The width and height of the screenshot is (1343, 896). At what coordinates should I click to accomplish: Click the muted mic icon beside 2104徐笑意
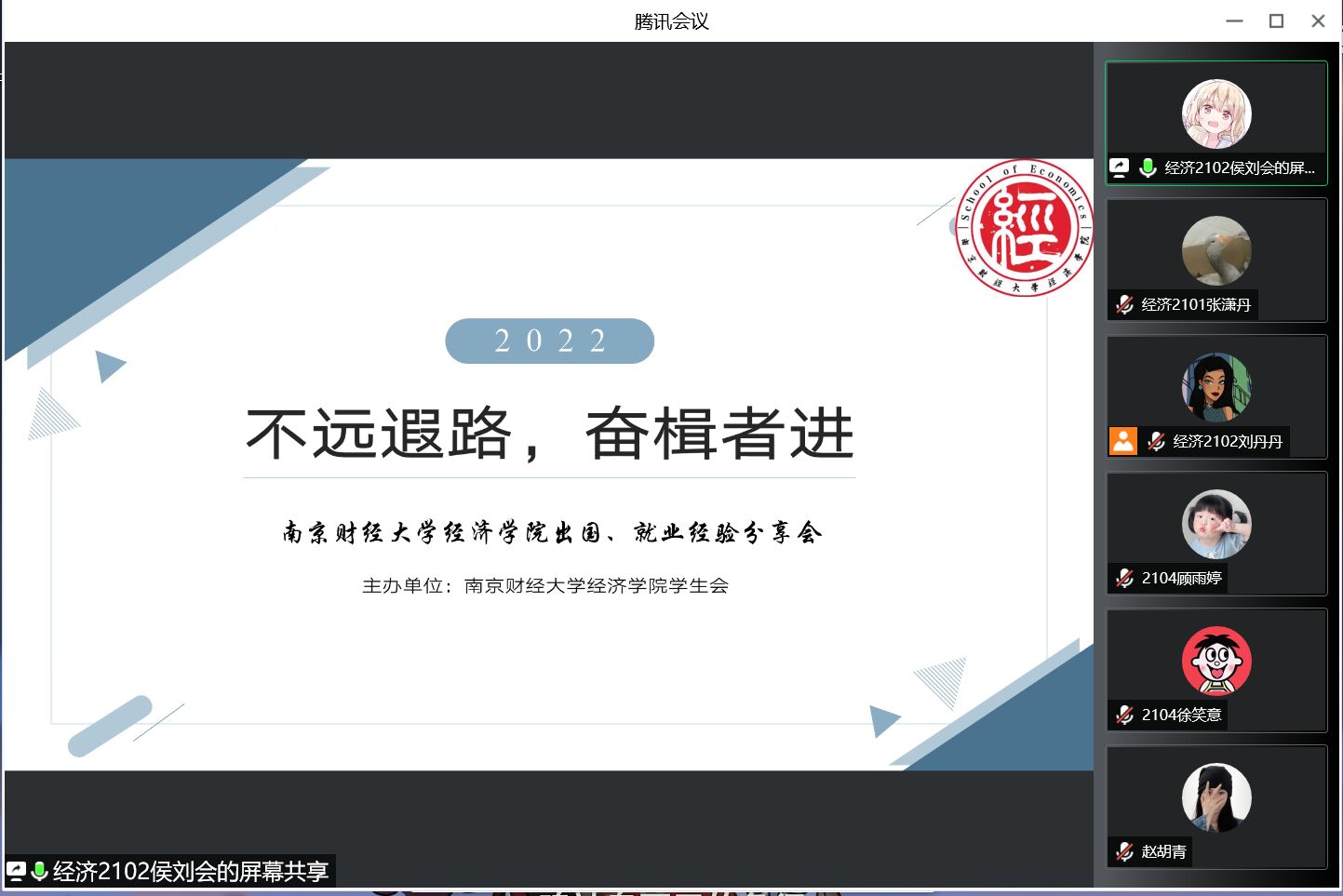[x=1124, y=715]
